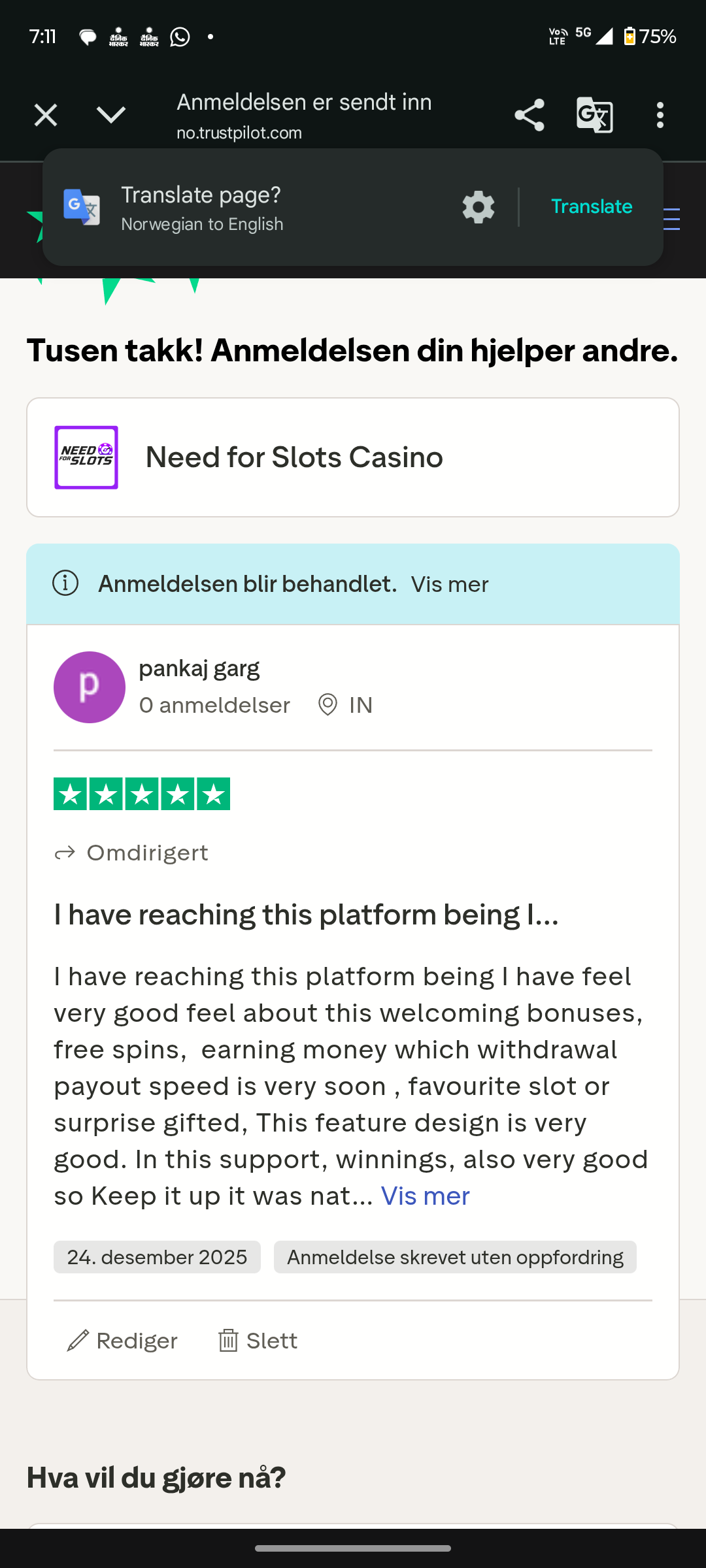Tap the 24. desember 2025 date tag
The image size is (706, 1568).
(157, 1257)
